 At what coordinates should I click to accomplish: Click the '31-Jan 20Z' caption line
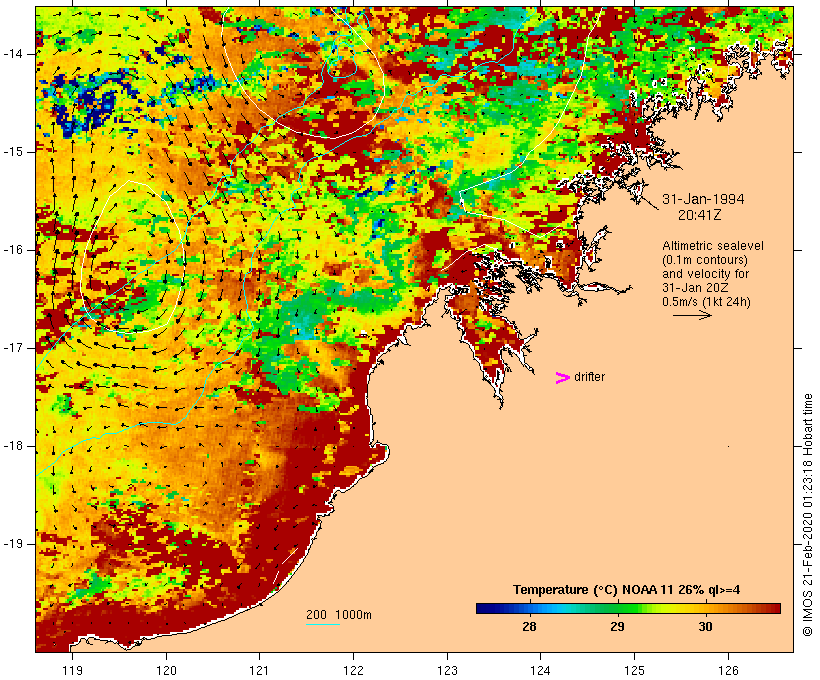click(x=696, y=288)
